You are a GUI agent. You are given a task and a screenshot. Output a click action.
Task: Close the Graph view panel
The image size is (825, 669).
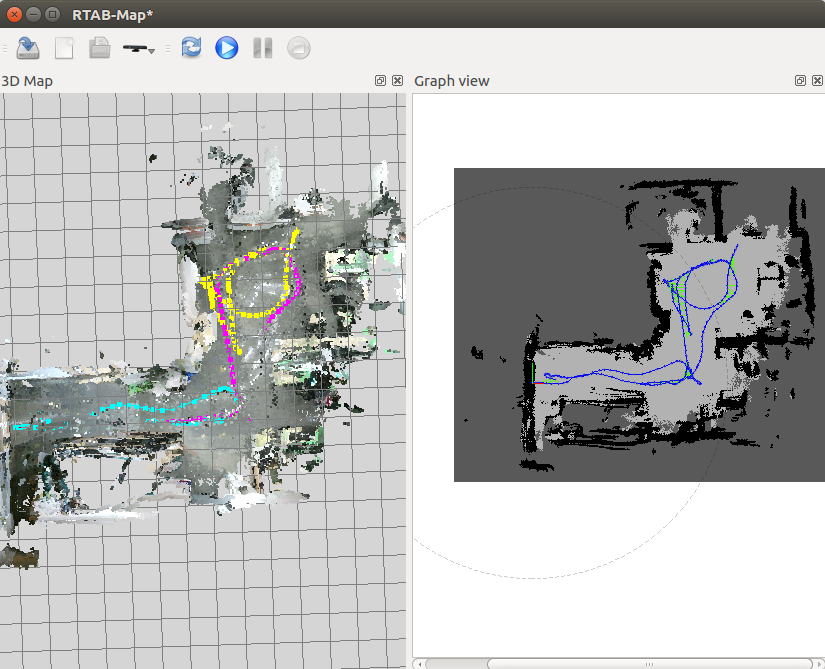click(x=816, y=80)
